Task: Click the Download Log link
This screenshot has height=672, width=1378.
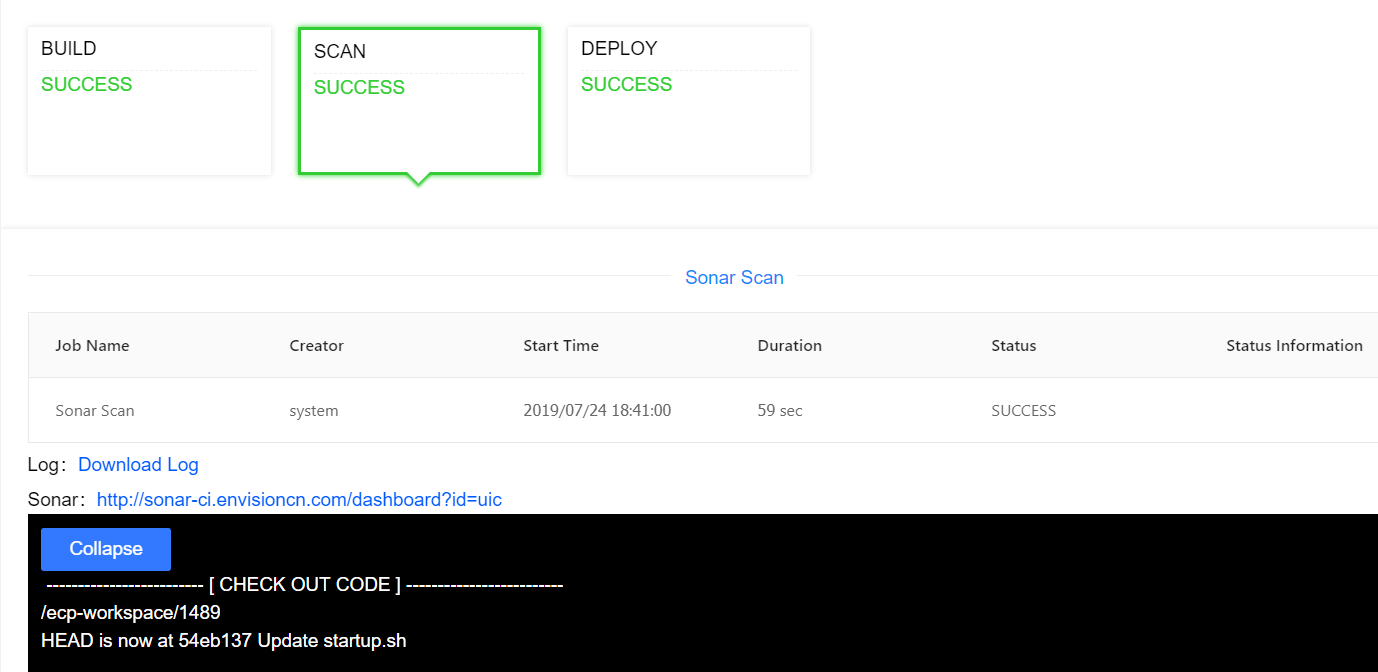Action: tap(138, 464)
